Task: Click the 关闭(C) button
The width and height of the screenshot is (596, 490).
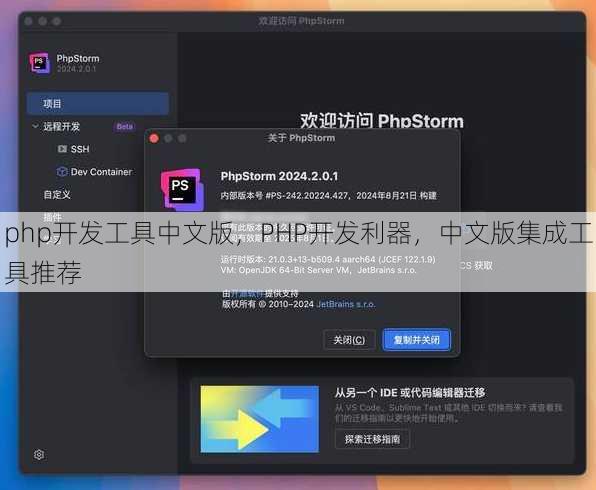Action: click(349, 340)
